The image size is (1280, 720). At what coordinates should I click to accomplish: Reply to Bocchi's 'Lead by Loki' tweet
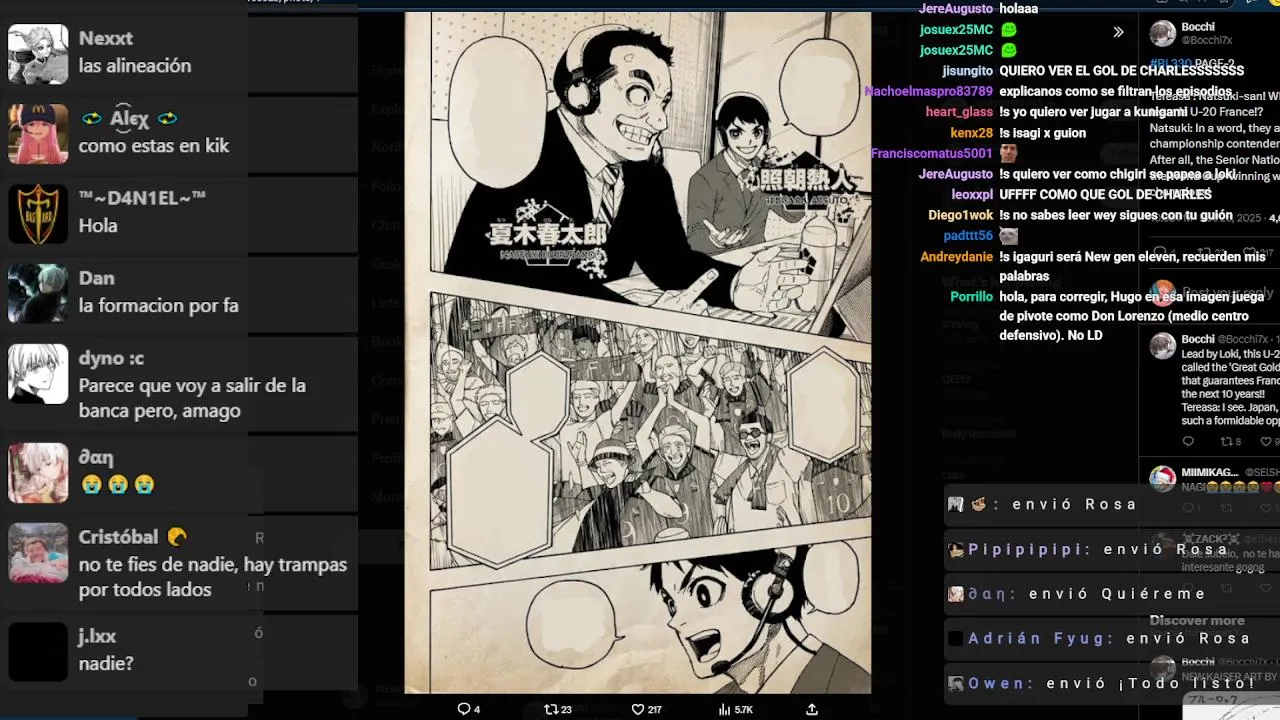1188,441
